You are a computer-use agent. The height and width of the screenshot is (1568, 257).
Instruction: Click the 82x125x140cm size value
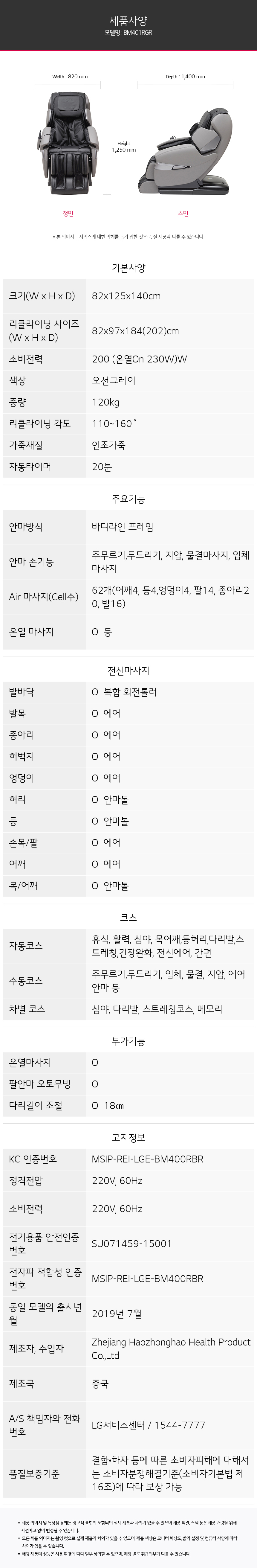coord(126,296)
